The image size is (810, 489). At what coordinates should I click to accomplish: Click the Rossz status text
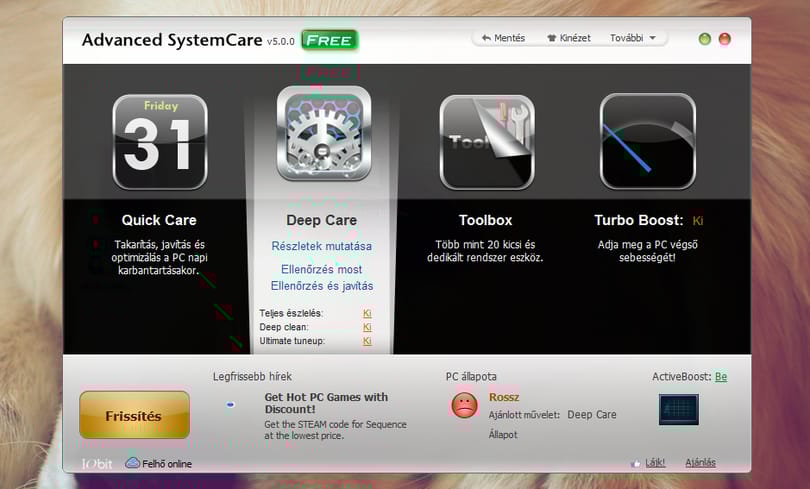pyautogui.click(x=504, y=397)
